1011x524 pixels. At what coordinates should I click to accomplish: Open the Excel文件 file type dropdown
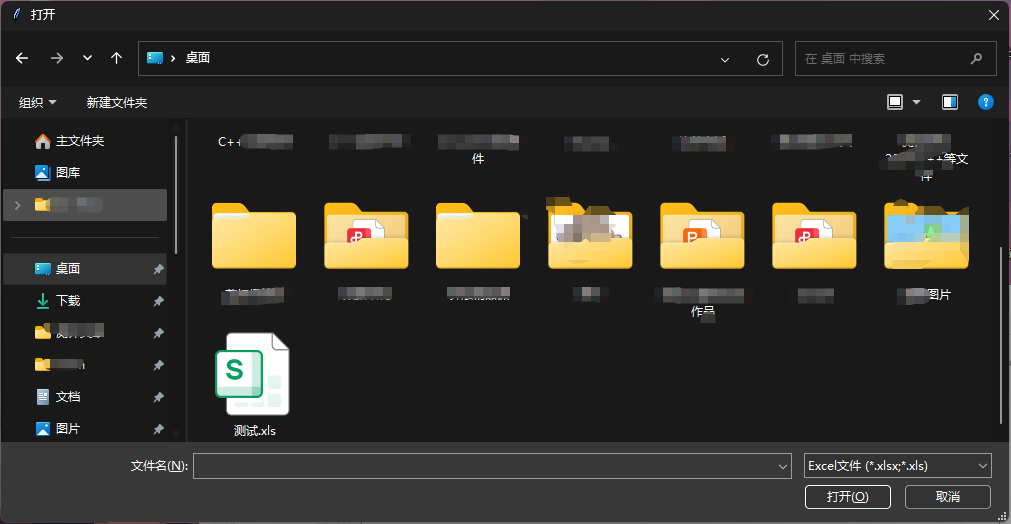tap(898, 465)
